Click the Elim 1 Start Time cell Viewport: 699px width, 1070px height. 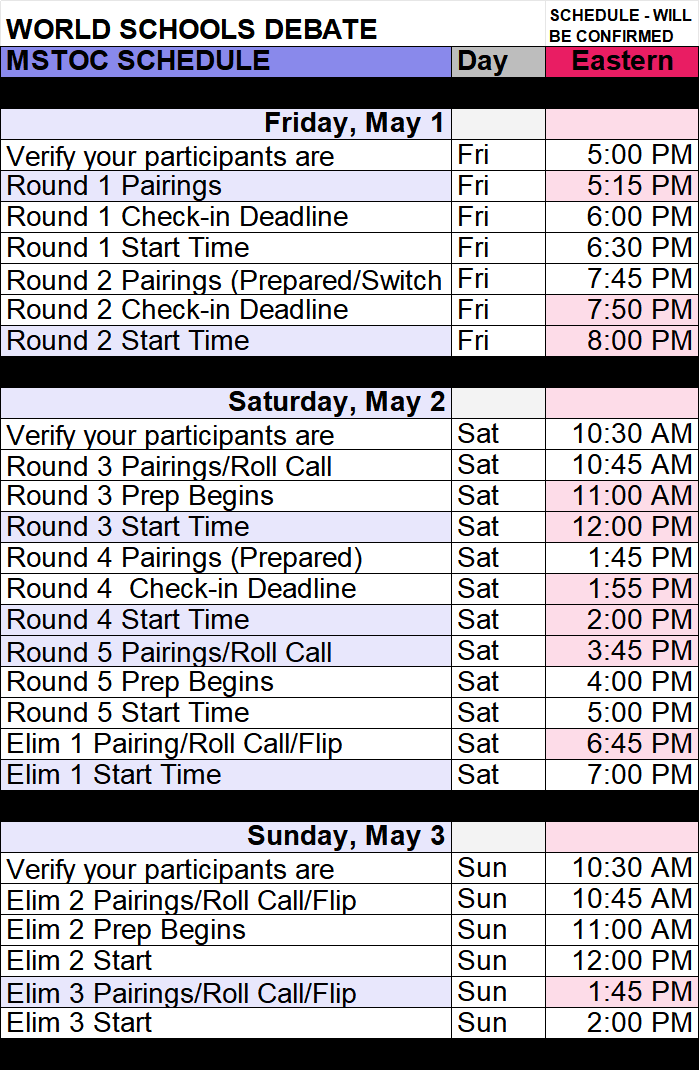pos(114,775)
